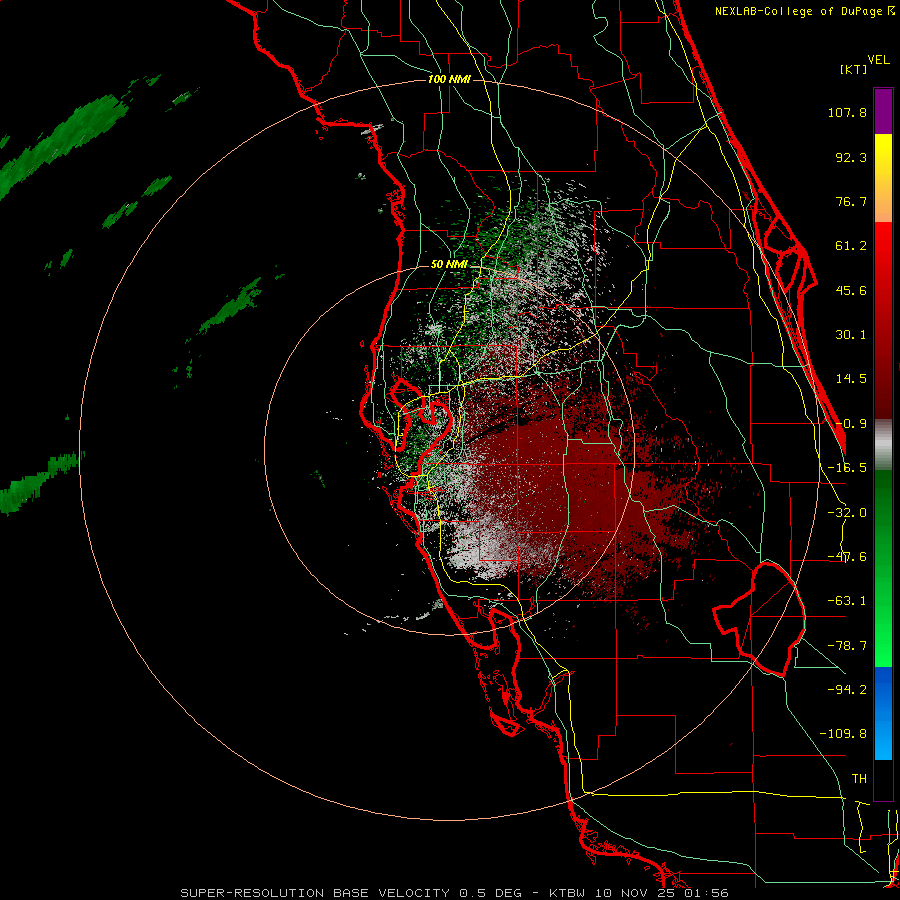The image size is (900, 900).
Task: Click the blue segment of the color bar
Action: (x=883, y=713)
